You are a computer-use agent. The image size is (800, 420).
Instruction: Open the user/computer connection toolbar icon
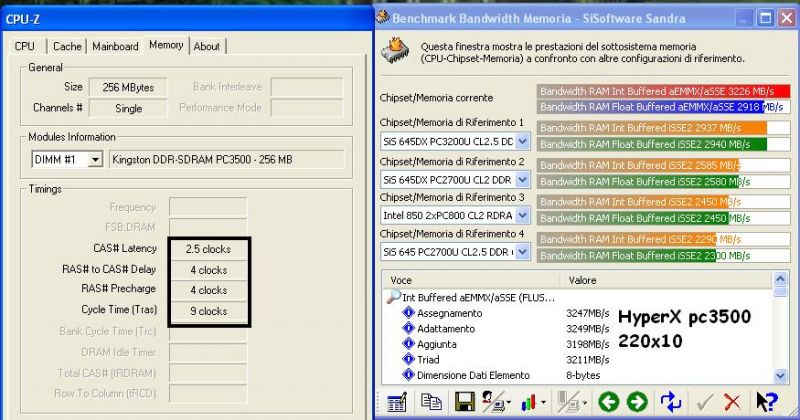point(492,402)
